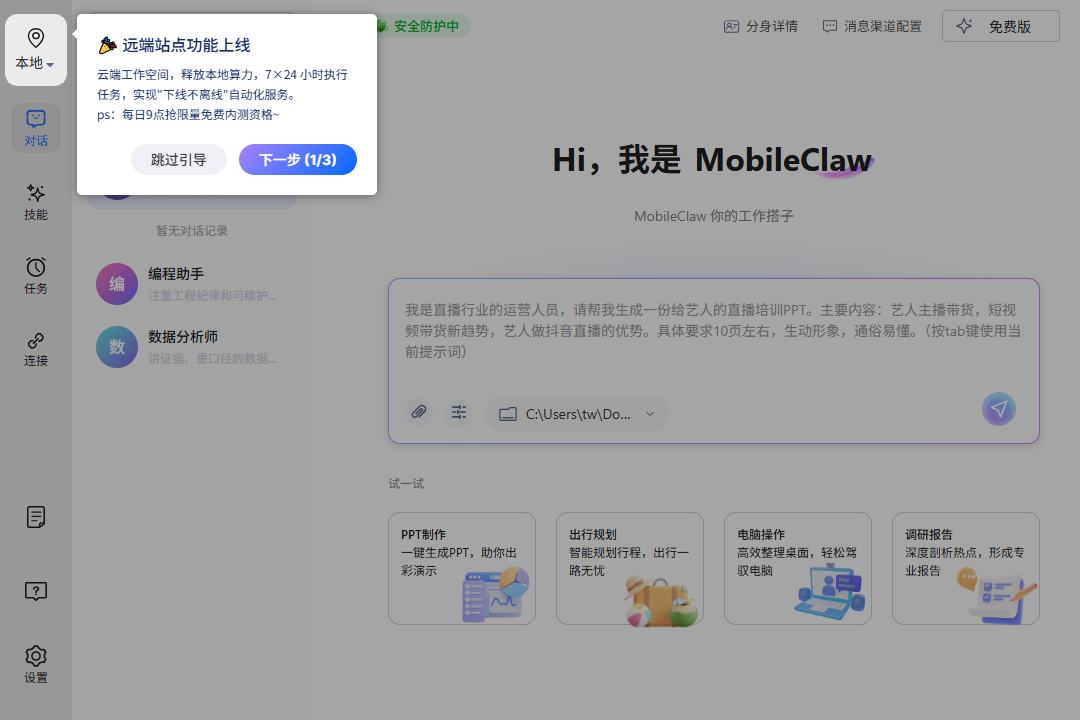Open the 技能 skills section
Image resolution: width=1080 pixels, height=720 pixels.
[x=36, y=202]
